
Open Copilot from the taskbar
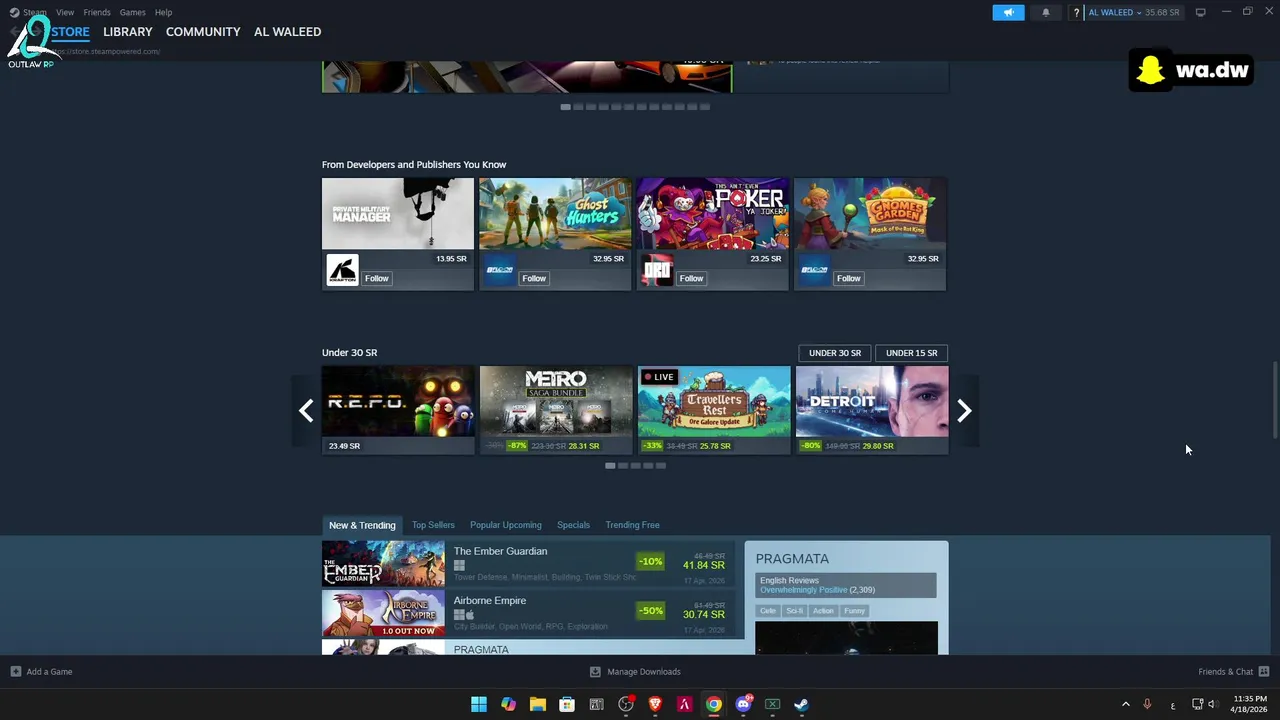(508, 704)
